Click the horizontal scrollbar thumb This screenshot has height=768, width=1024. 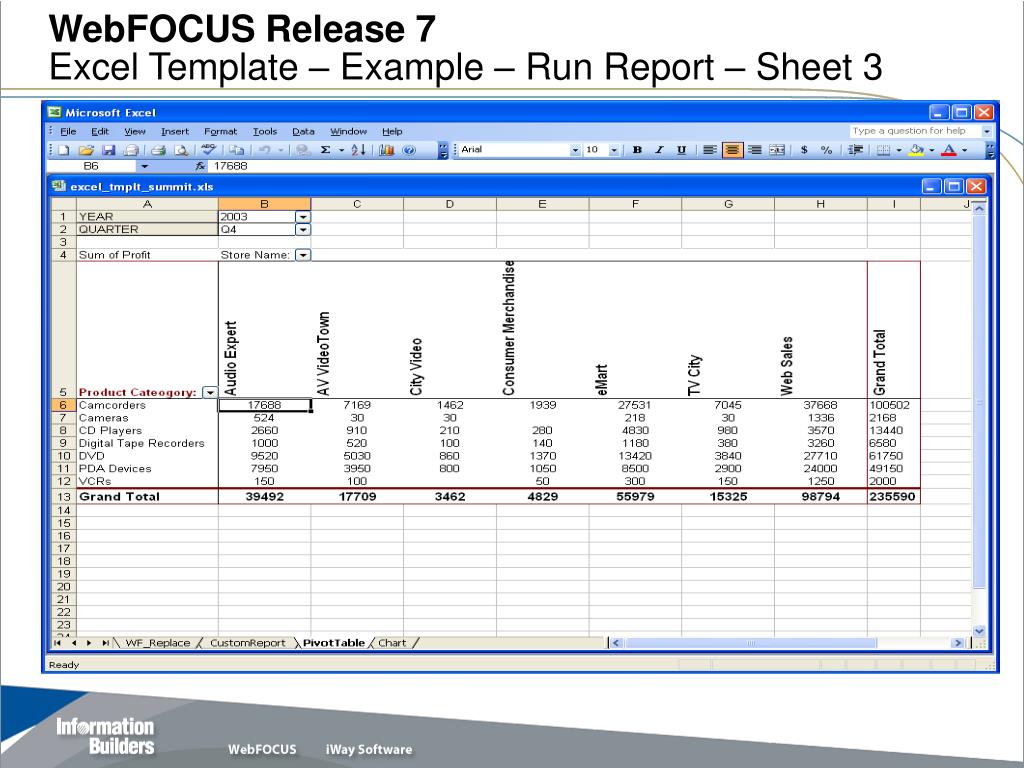tap(751, 643)
